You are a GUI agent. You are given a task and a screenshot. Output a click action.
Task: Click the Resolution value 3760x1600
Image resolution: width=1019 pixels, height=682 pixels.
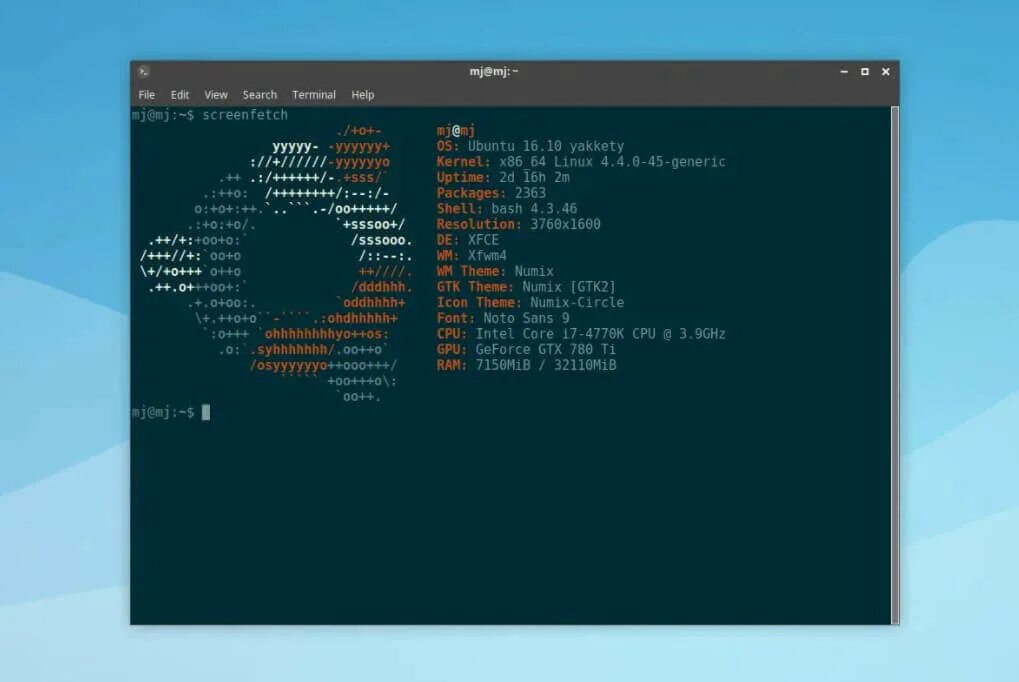pos(565,224)
